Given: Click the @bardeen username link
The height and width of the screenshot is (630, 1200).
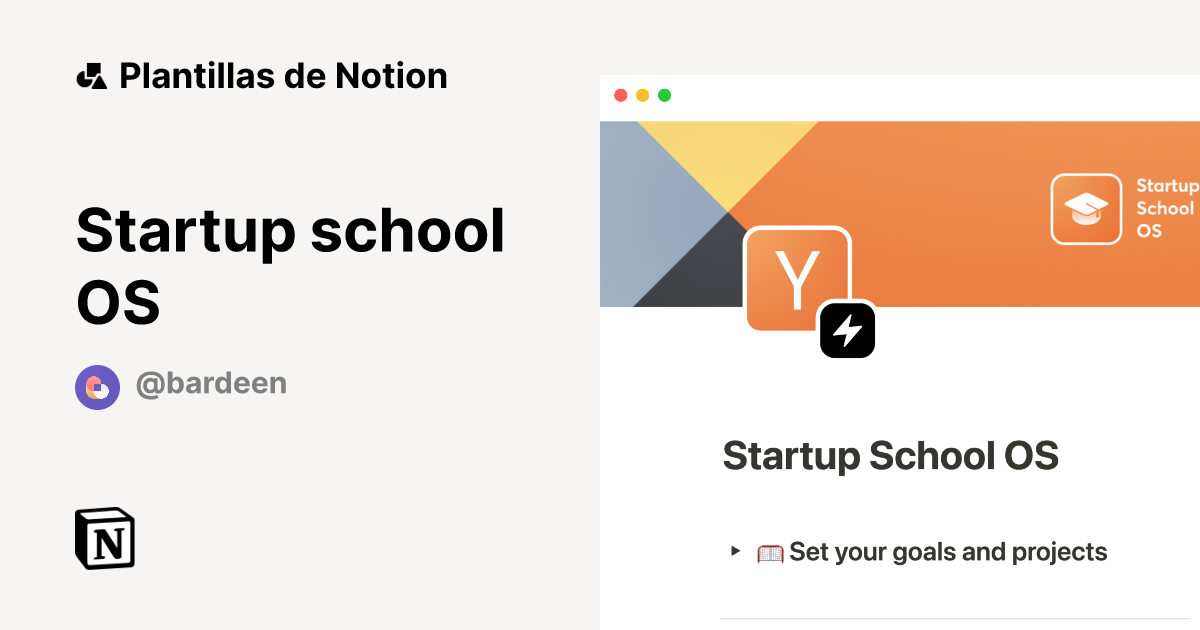Looking at the screenshot, I should point(211,385).
